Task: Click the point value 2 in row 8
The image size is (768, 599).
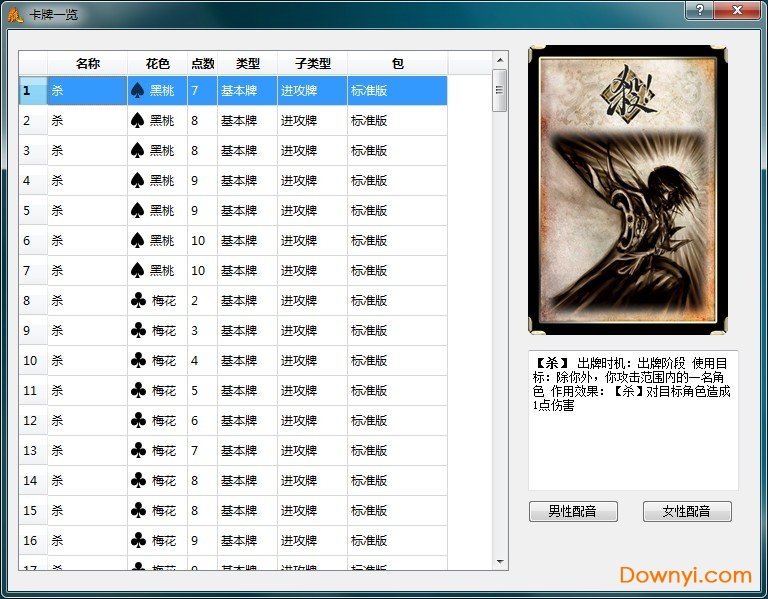Action: (194, 301)
